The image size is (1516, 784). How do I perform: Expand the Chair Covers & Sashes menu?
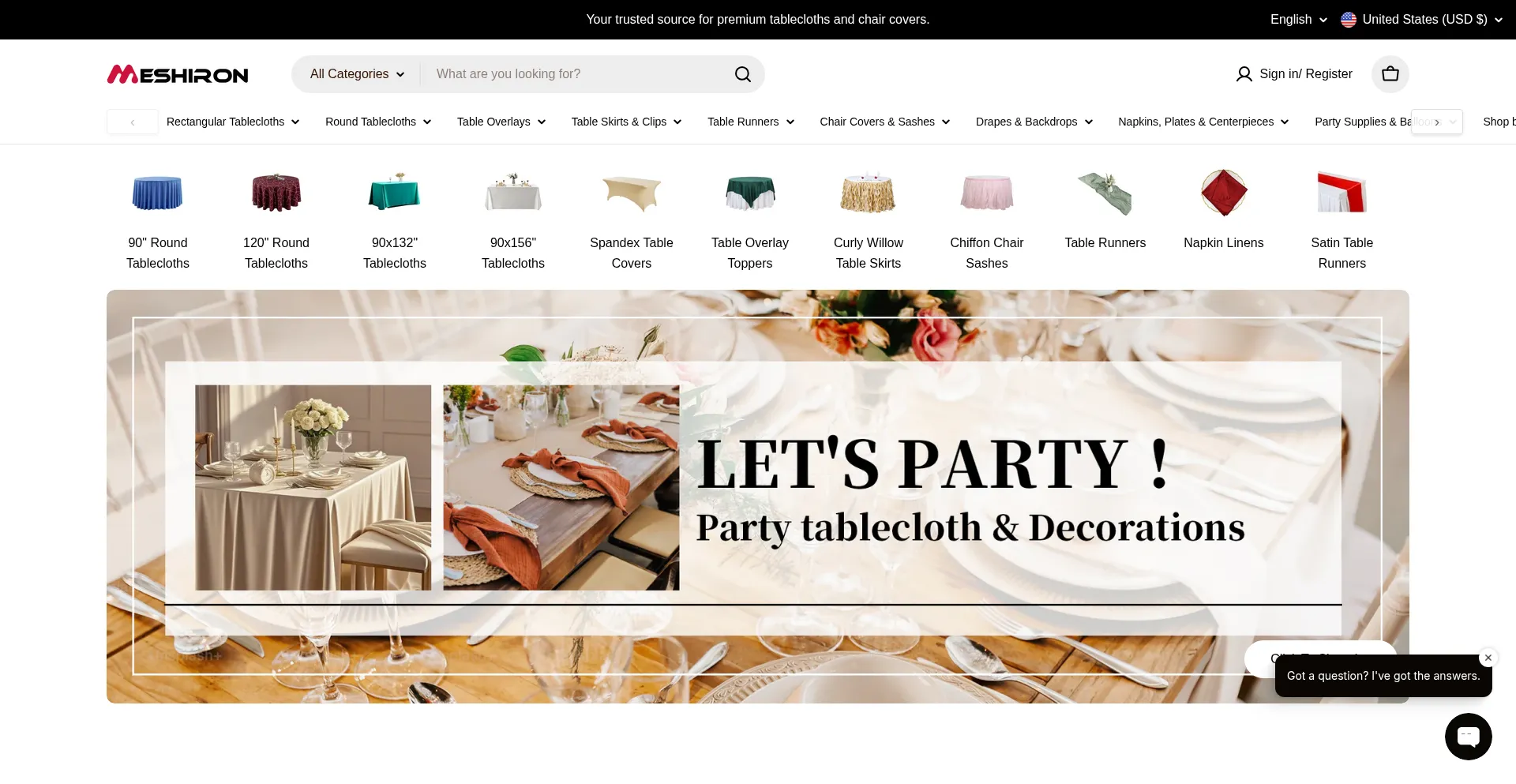(885, 122)
